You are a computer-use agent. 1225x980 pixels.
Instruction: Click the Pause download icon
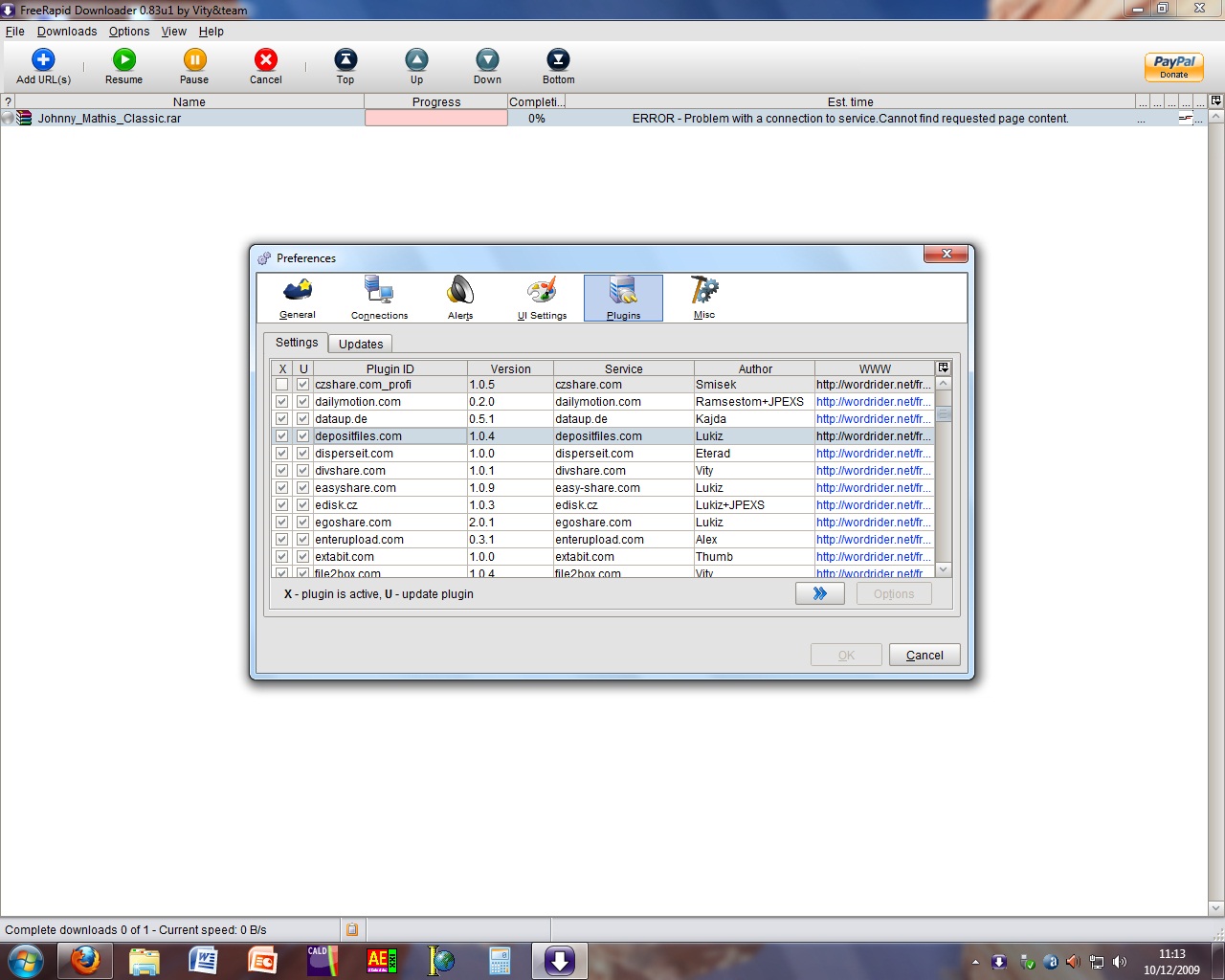[194, 60]
